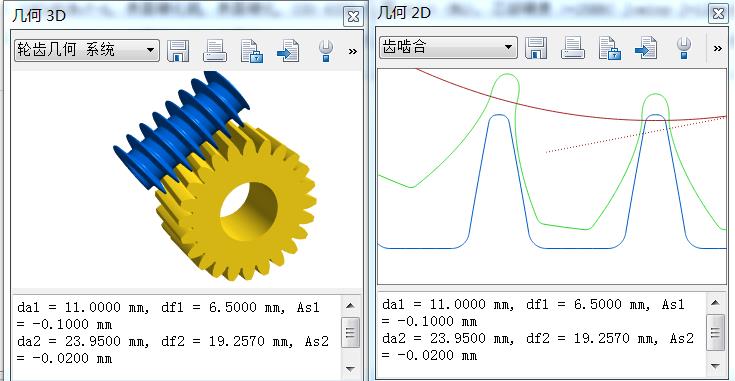Save the 2D meshing graphic
Viewport: 735px width, 381px height.
tap(536, 48)
